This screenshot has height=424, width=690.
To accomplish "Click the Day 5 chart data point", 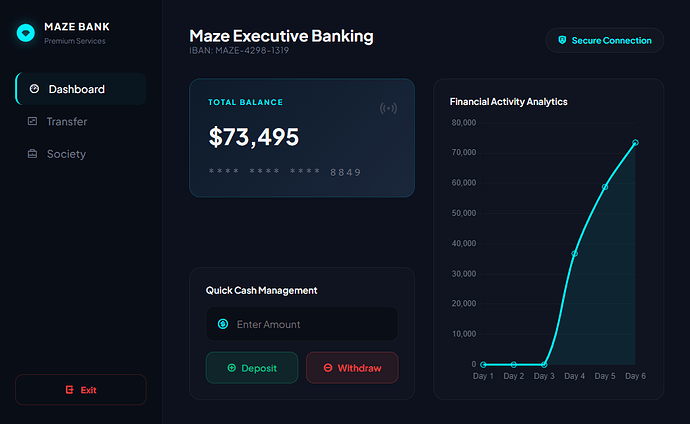I will [x=605, y=187].
